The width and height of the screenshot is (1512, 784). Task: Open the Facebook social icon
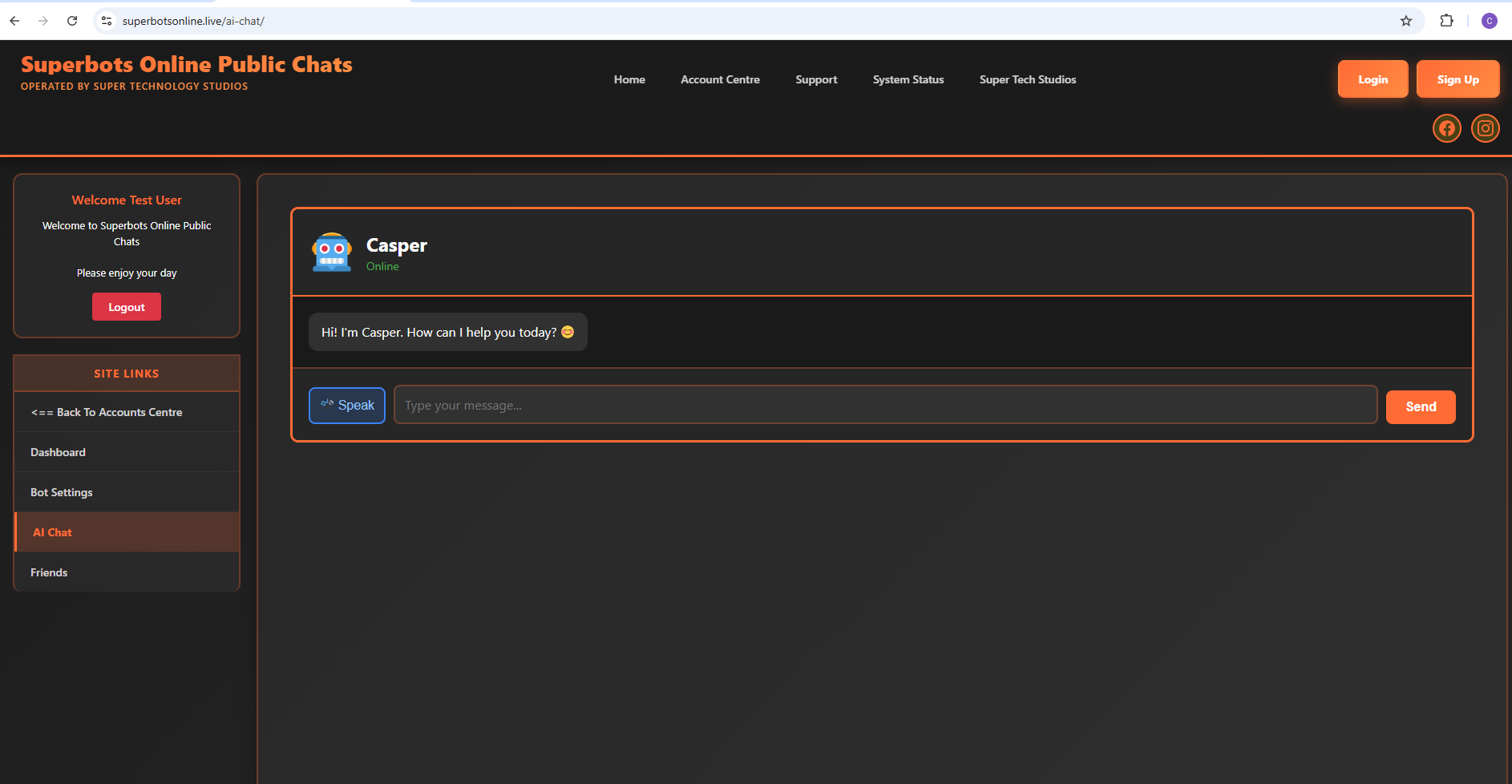(x=1446, y=128)
